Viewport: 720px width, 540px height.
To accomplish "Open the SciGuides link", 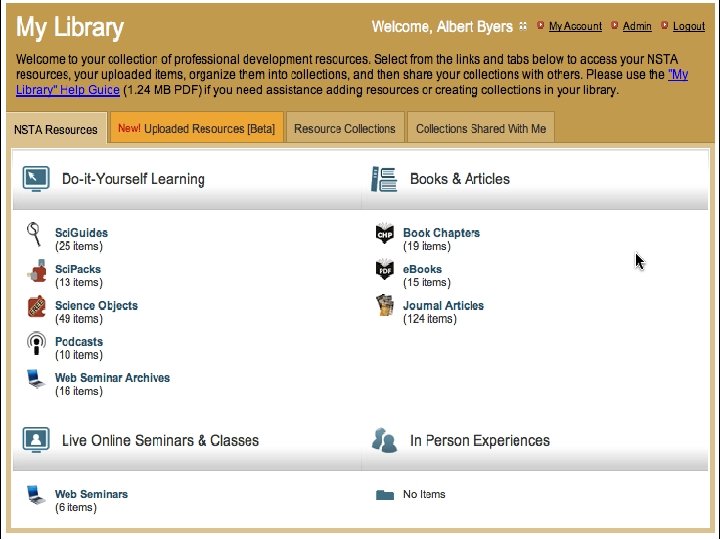I will click(x=81, y=233).
